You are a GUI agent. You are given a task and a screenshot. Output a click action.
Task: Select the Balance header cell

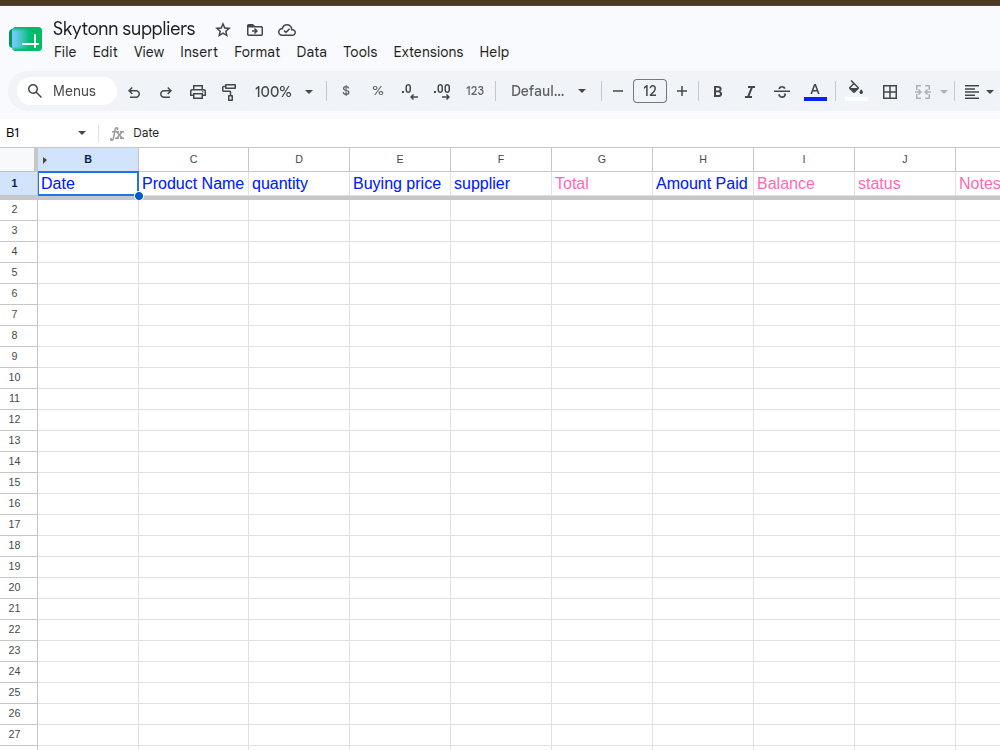(804, 184)
